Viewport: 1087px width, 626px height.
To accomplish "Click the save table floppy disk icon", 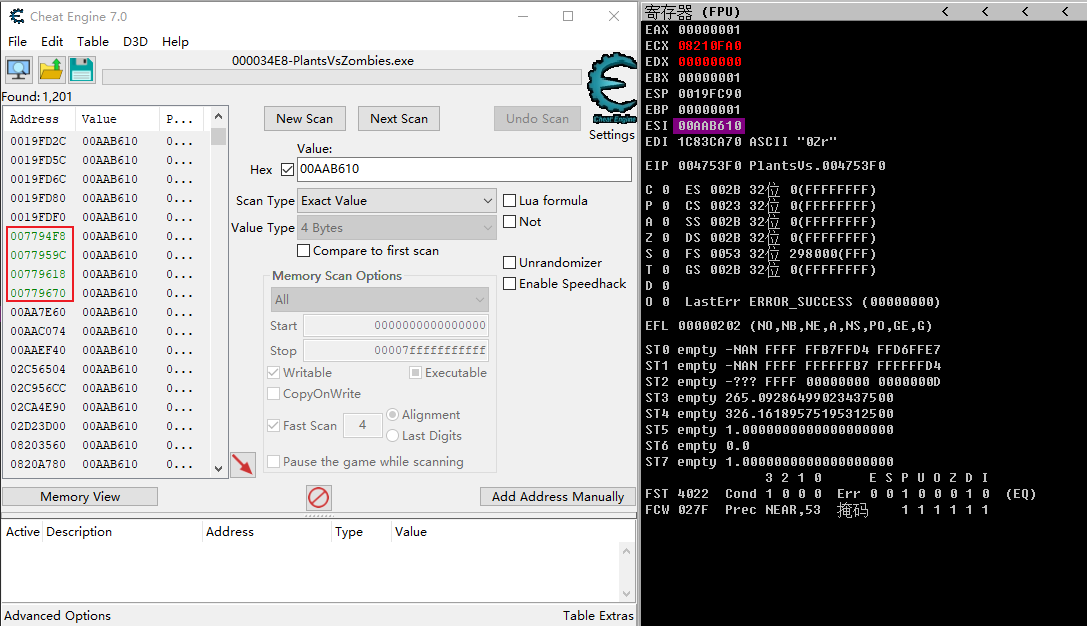I will click(x=81, y=69).
